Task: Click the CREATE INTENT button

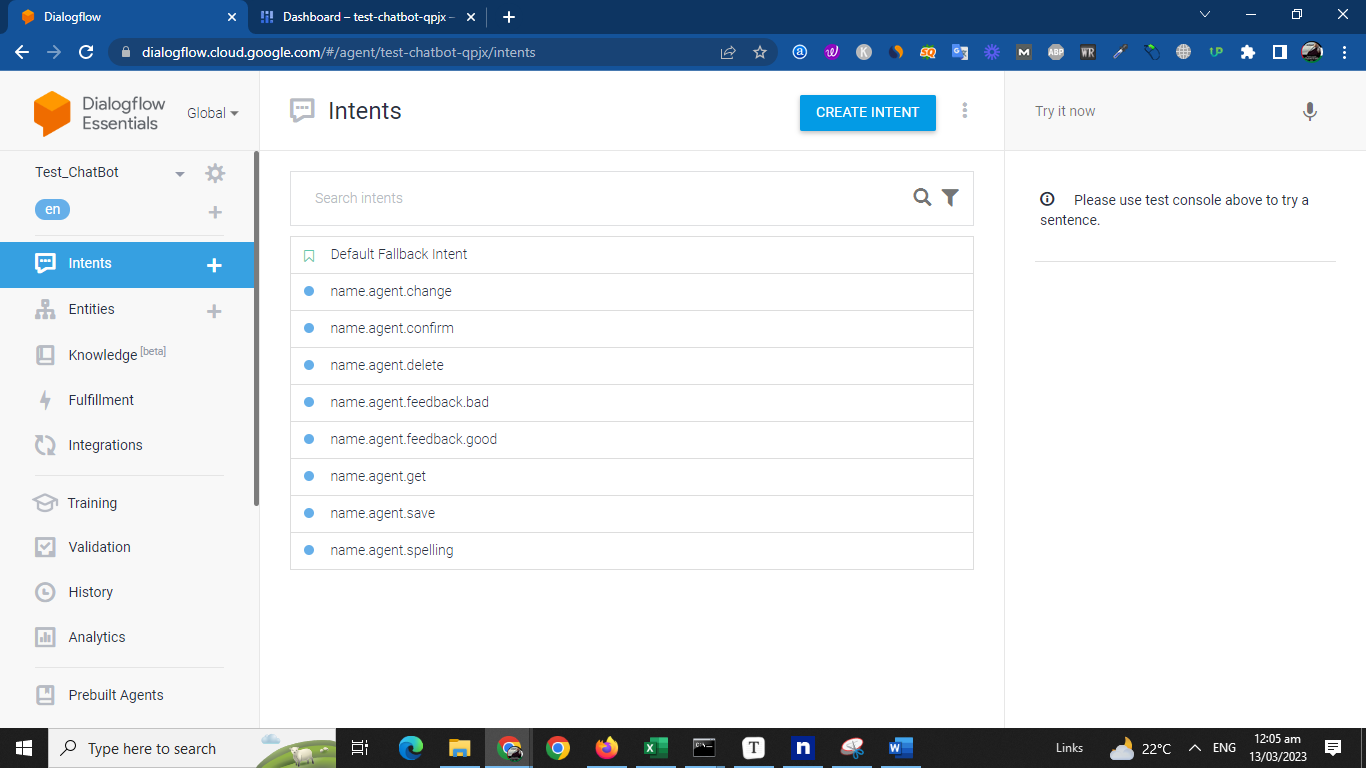Action: [867, 112]
